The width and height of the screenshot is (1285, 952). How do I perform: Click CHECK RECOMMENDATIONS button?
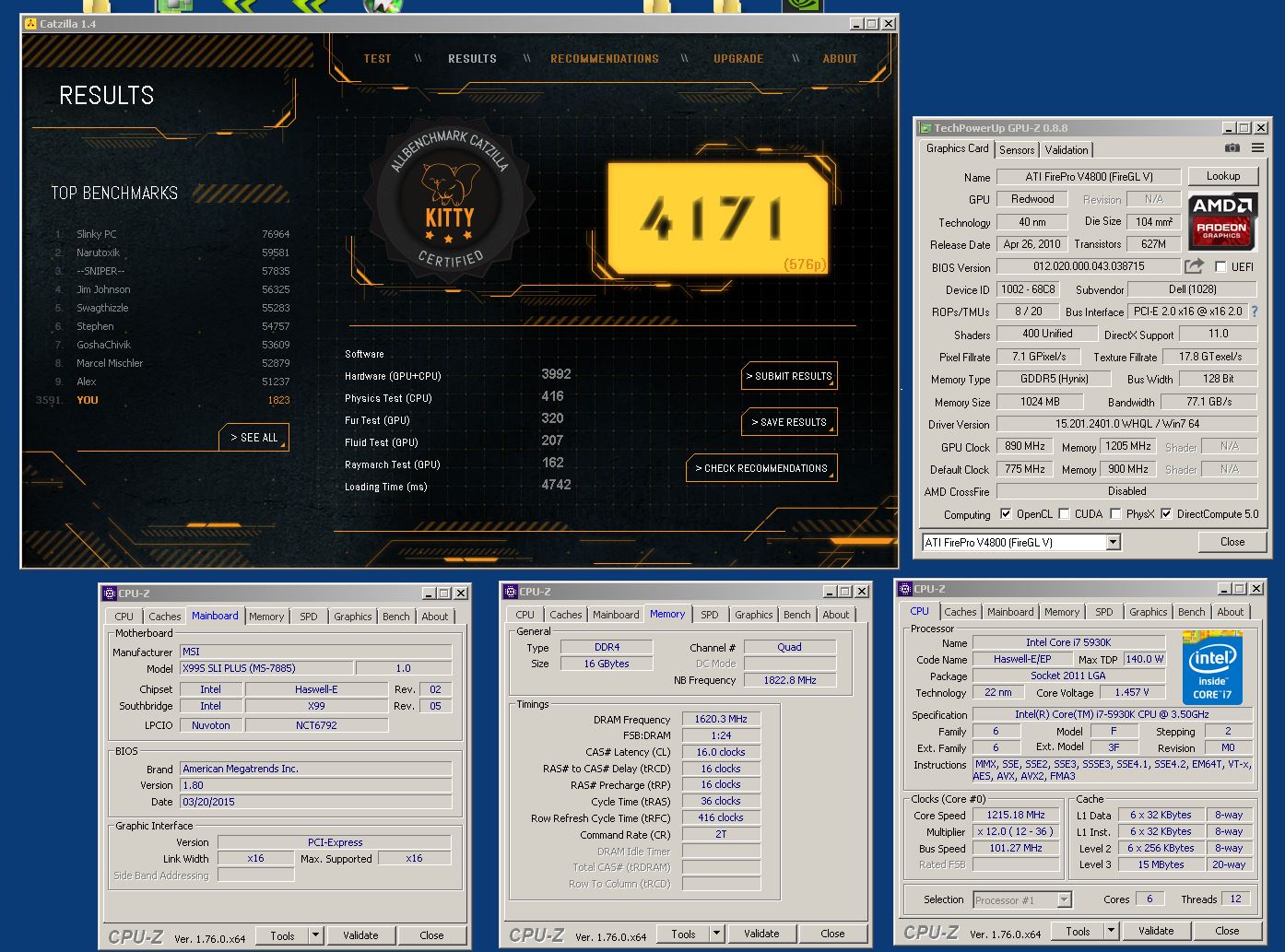click(761, 468)
